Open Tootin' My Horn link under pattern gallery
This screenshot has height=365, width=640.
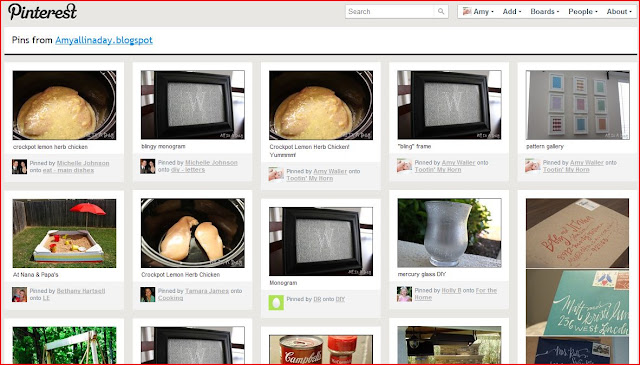[x=566, y=170]
